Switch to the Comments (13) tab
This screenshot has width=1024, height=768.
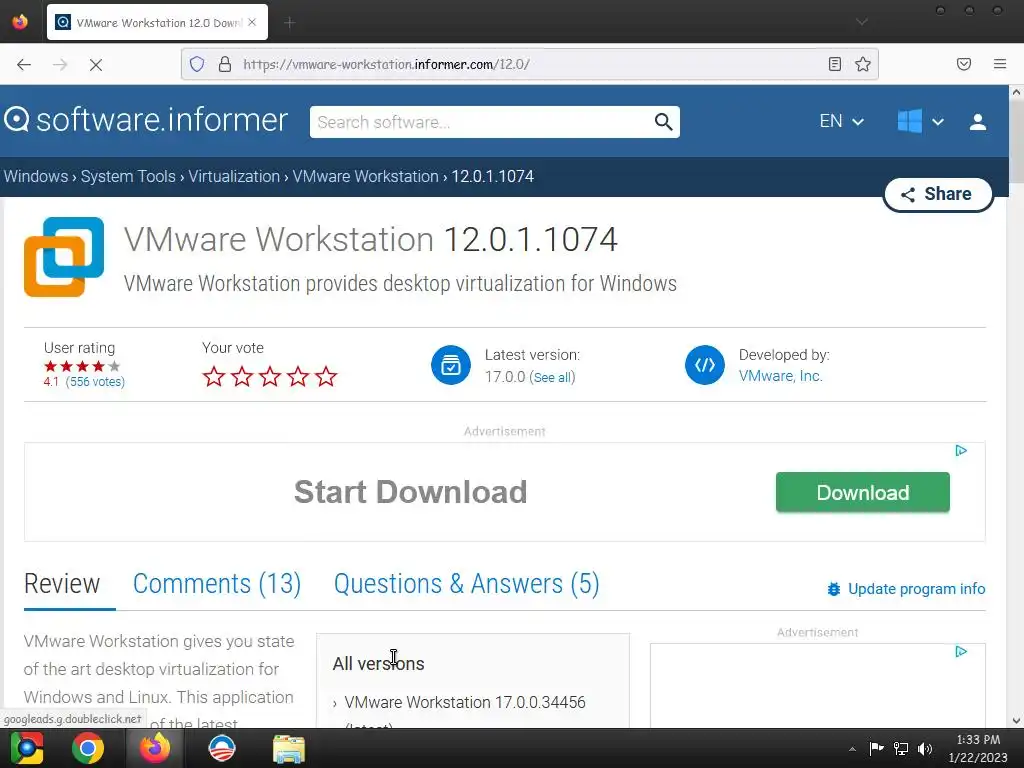tap(217, 584)
